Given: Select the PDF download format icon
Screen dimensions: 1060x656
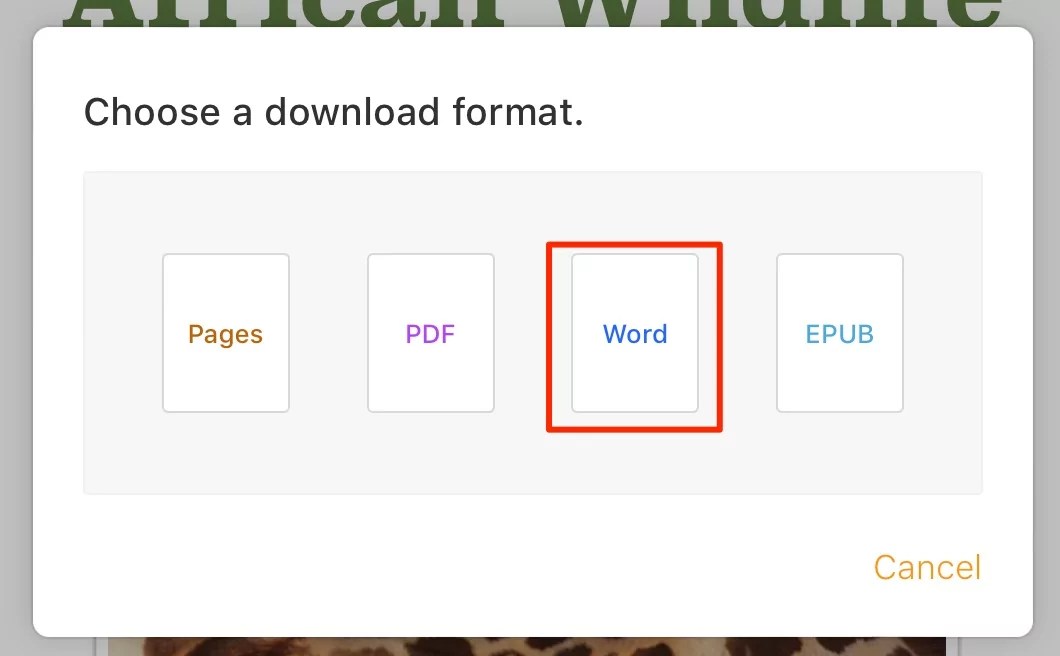Looking at the screenshot, I should [x=430, y=333].
